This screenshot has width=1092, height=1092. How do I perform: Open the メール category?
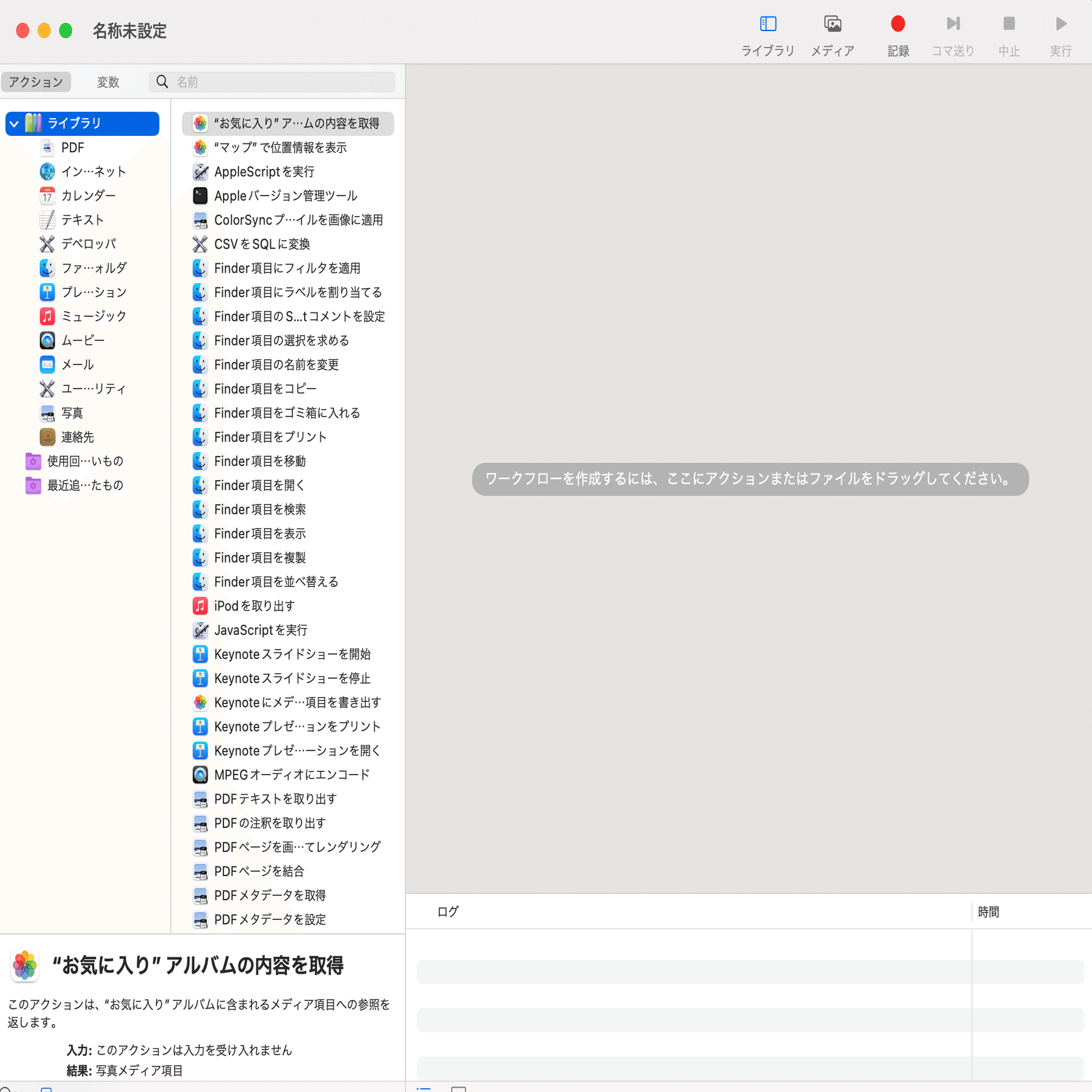tap(67, 365)
